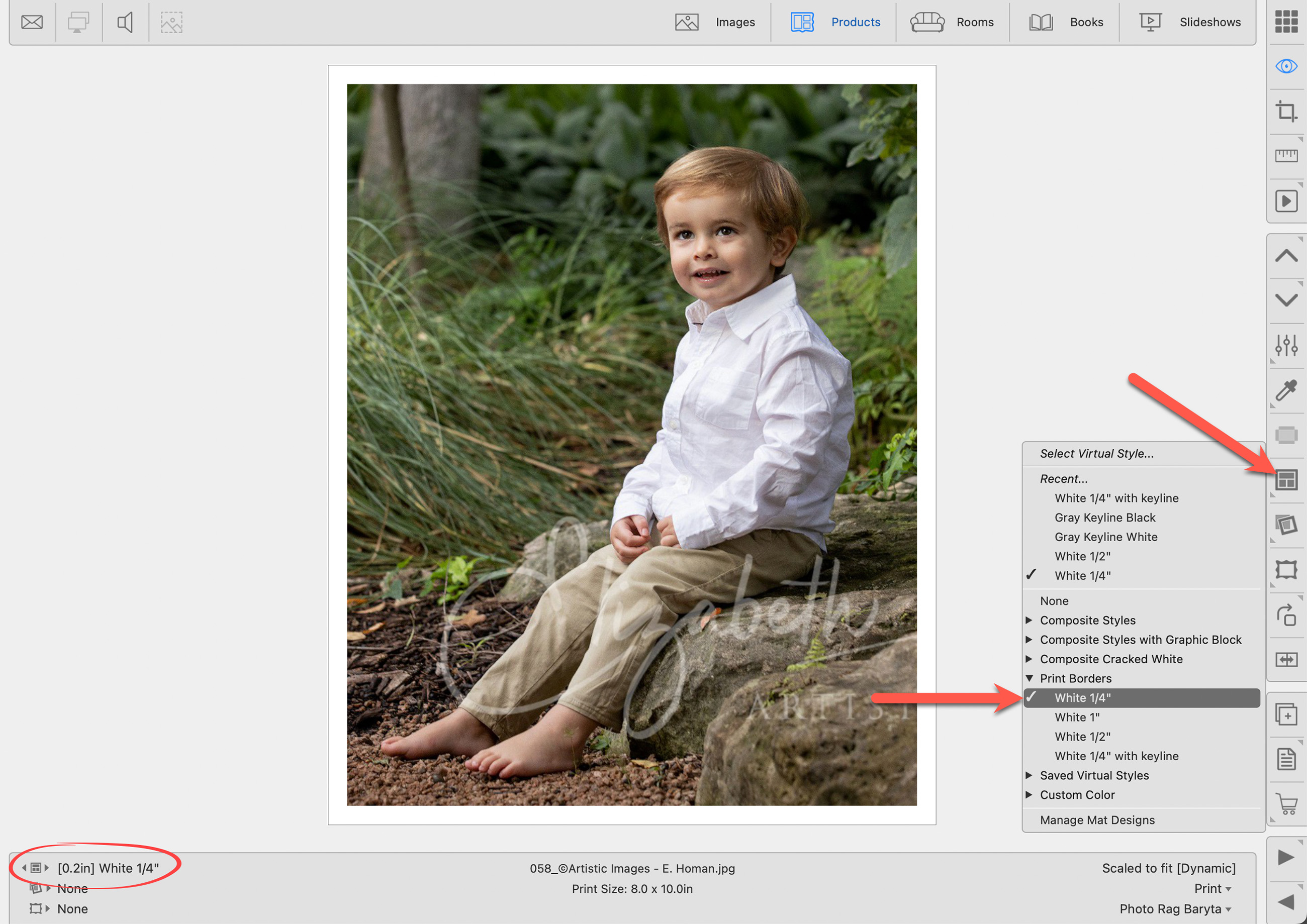Choose White 1/2" print border
Image resolution: width=1307 pixels, height=924 pixels.
pyautogui.click(x=1082, y=736)
